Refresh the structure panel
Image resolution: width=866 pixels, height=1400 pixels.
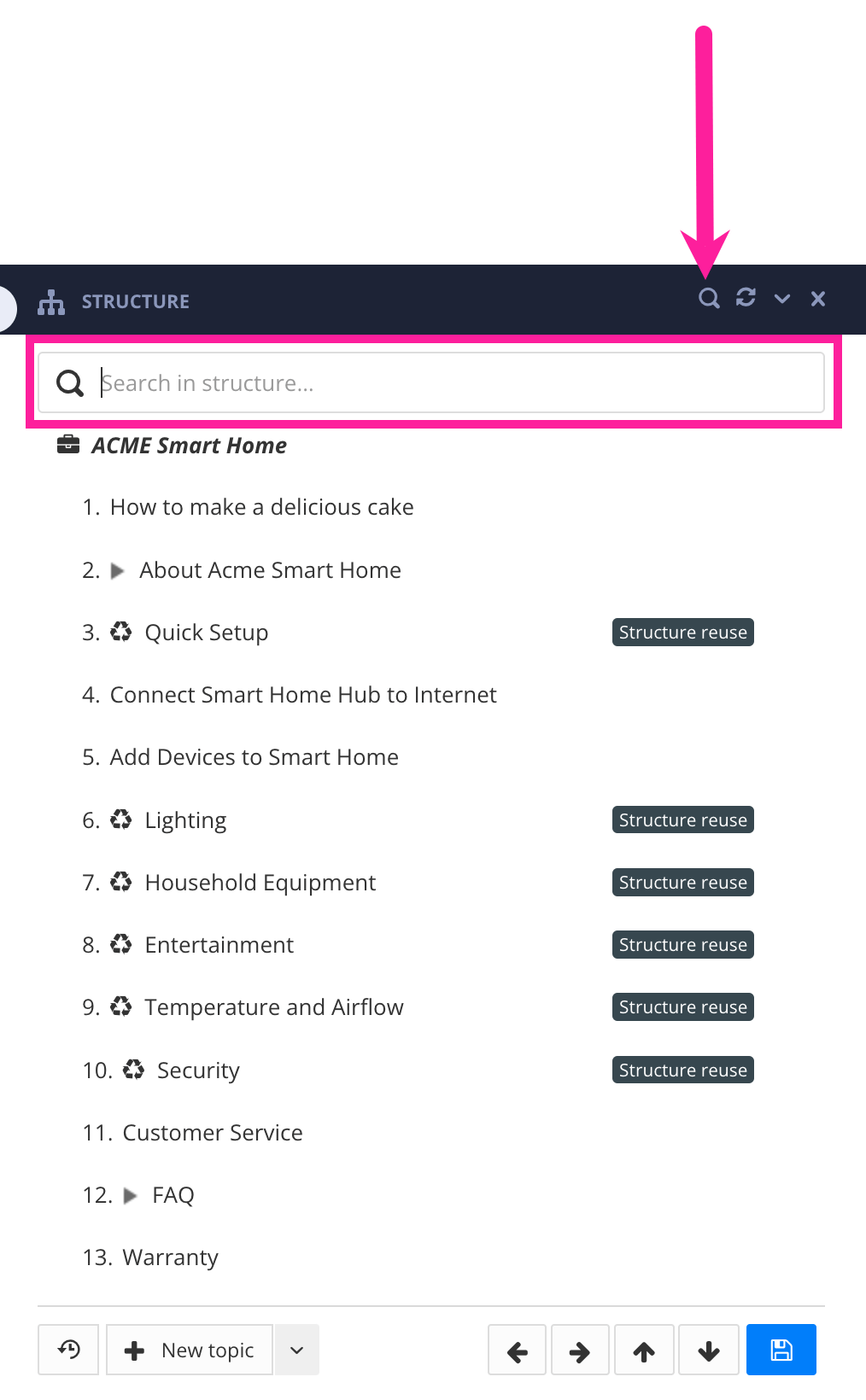pos(746,298)
